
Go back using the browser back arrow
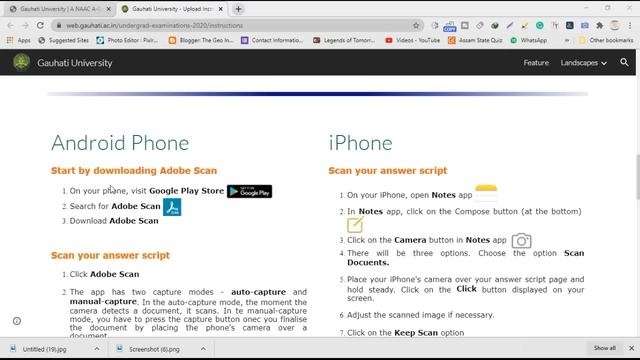11,25
